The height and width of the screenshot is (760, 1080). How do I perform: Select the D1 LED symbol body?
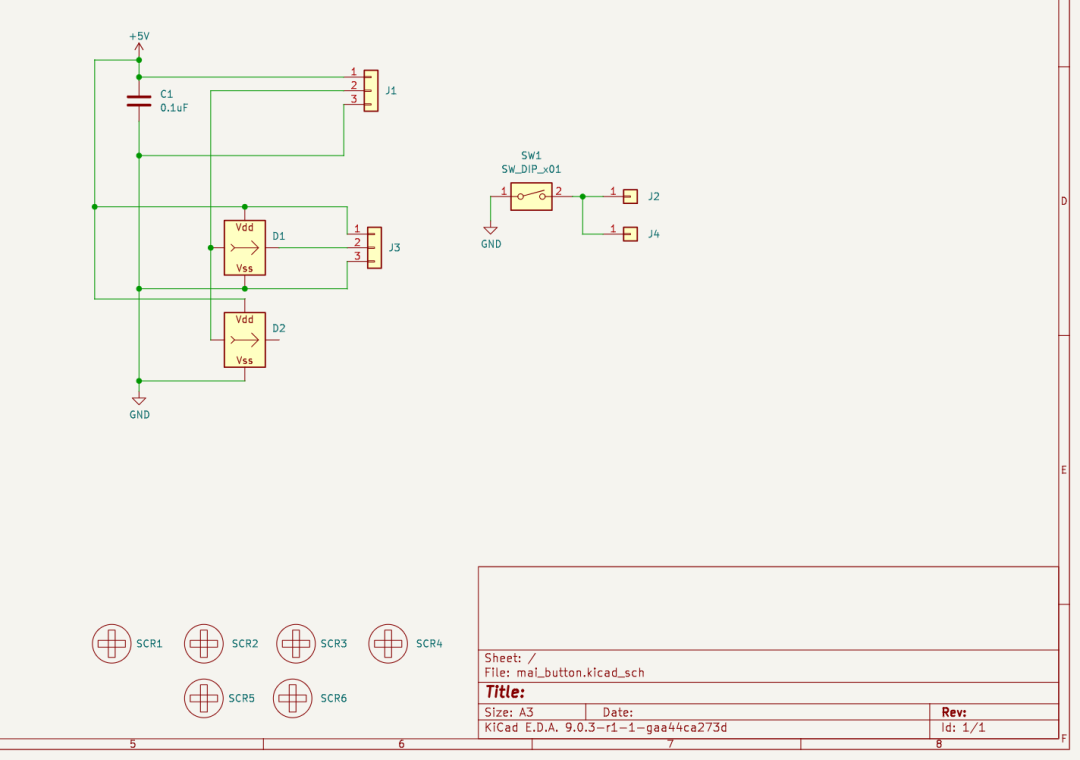[x=245, y=247]
